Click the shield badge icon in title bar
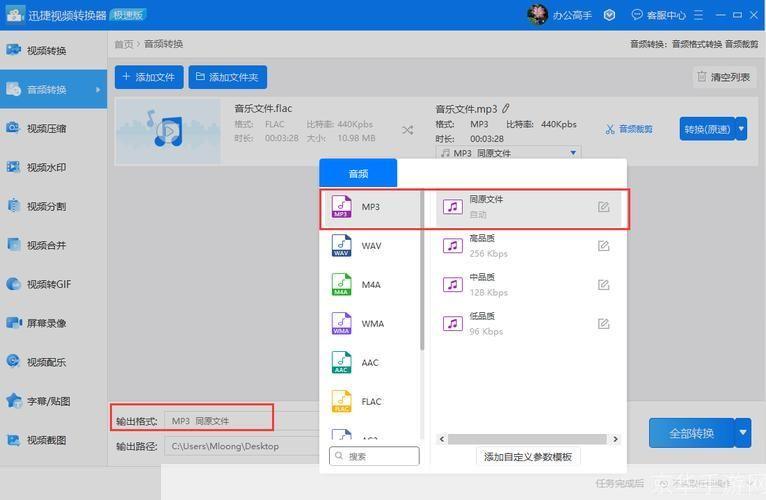 click(x=609, y=15)
